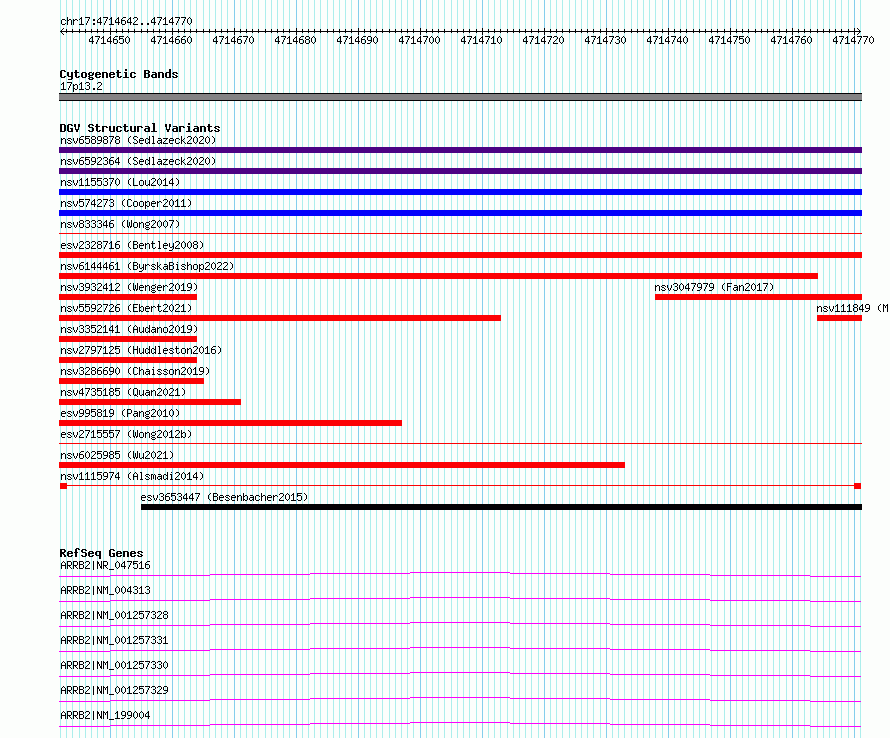Select the purple bar under nsv6592364
The width and height of the screenshot is (890, 738).
(x=460, y=171)
